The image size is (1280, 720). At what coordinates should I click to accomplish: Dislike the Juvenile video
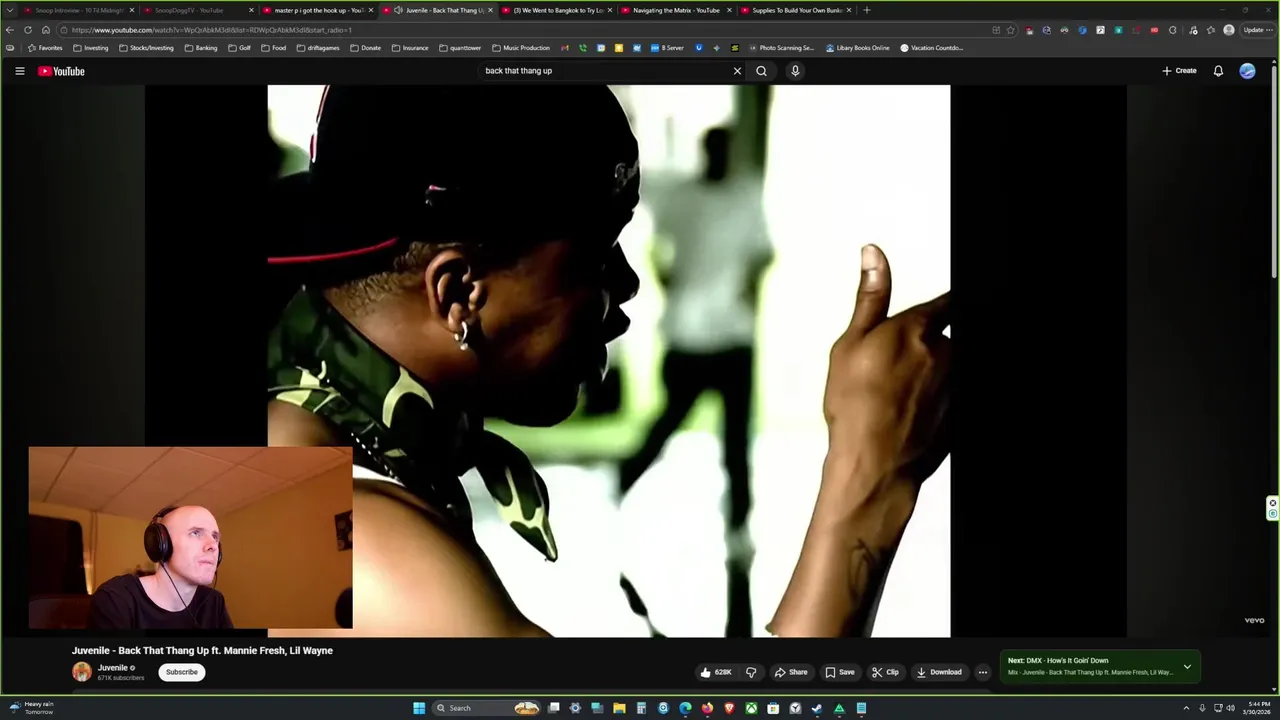click(x=751, y=672)
